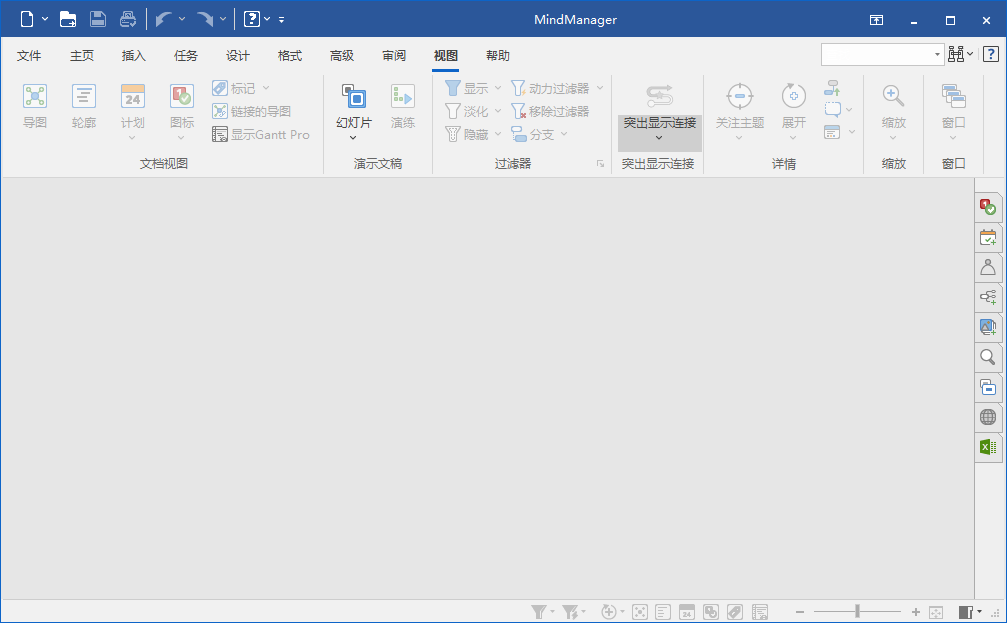
Task: Click the zoom out minus in status bar
Action: pos(800,612)
